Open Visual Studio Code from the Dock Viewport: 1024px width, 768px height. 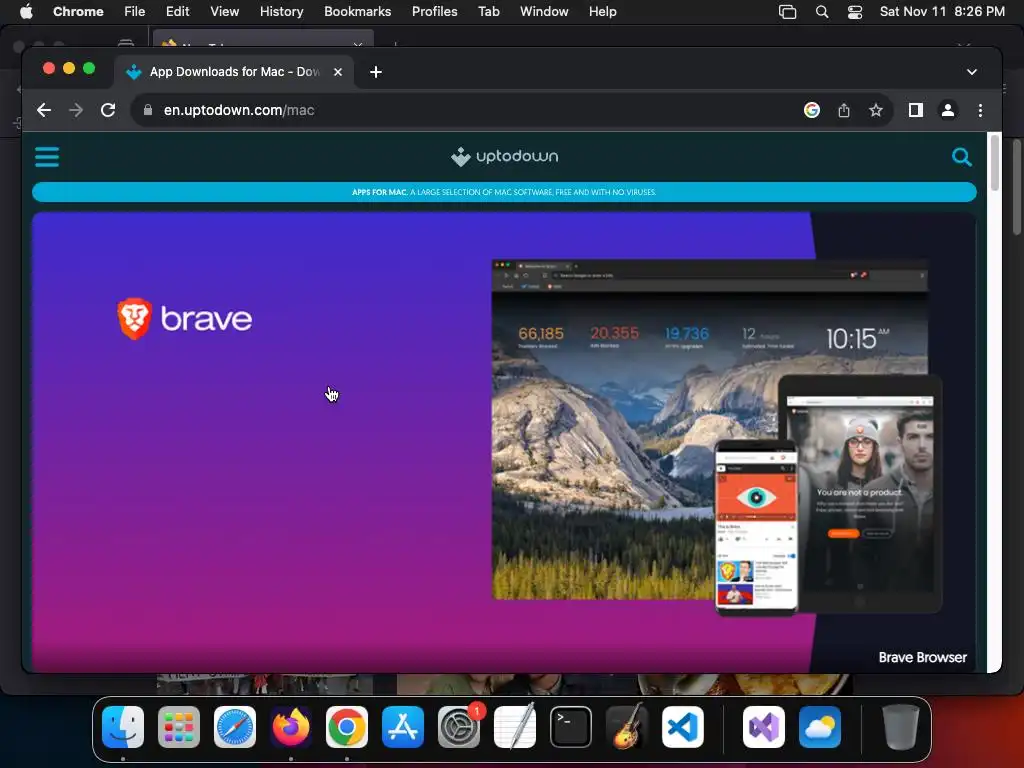(683, 727)
